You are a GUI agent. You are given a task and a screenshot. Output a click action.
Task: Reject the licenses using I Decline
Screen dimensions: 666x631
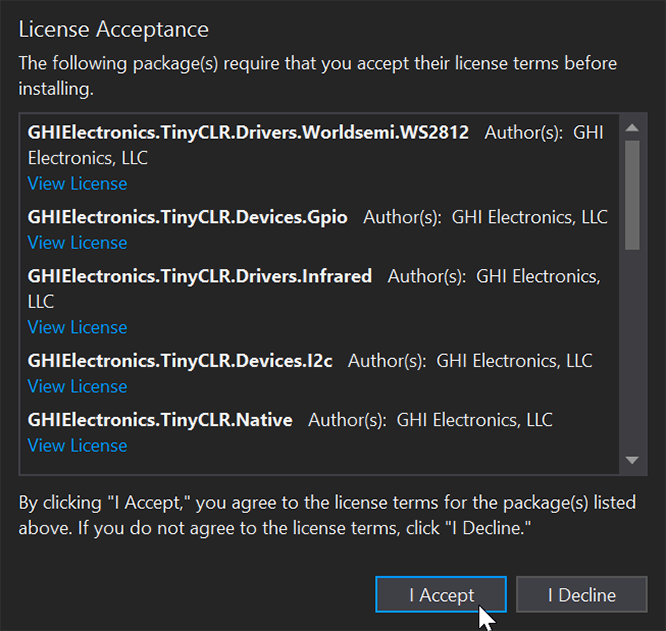581,594
